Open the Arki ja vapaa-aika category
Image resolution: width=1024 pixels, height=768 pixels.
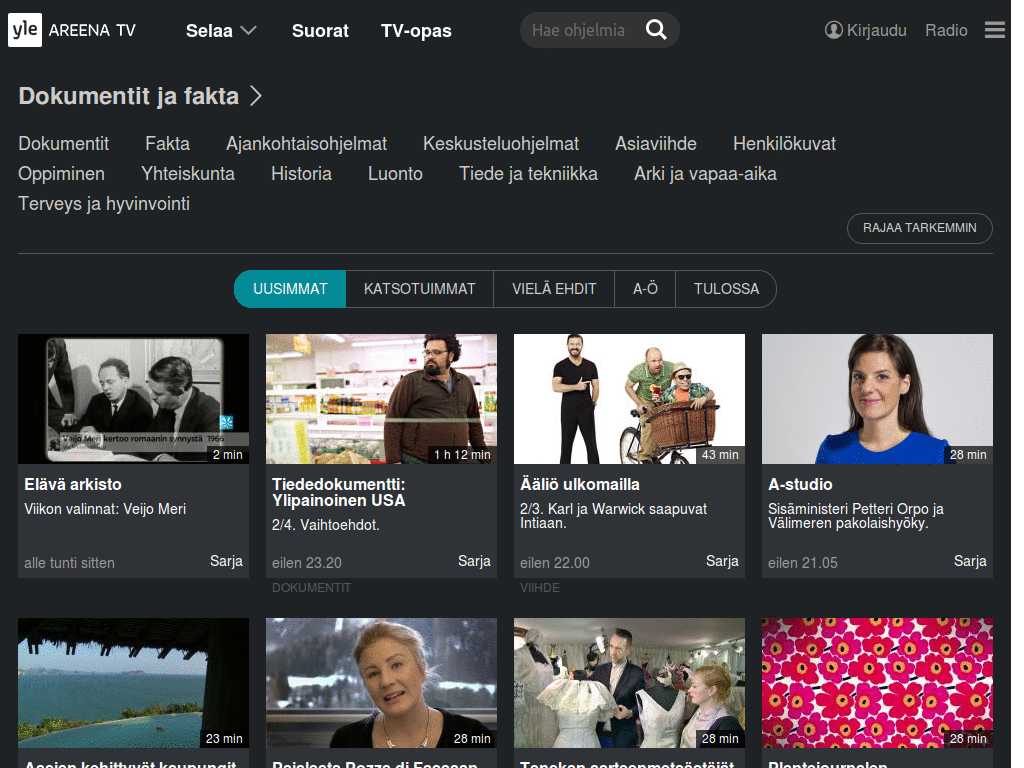tap(705, 174)
